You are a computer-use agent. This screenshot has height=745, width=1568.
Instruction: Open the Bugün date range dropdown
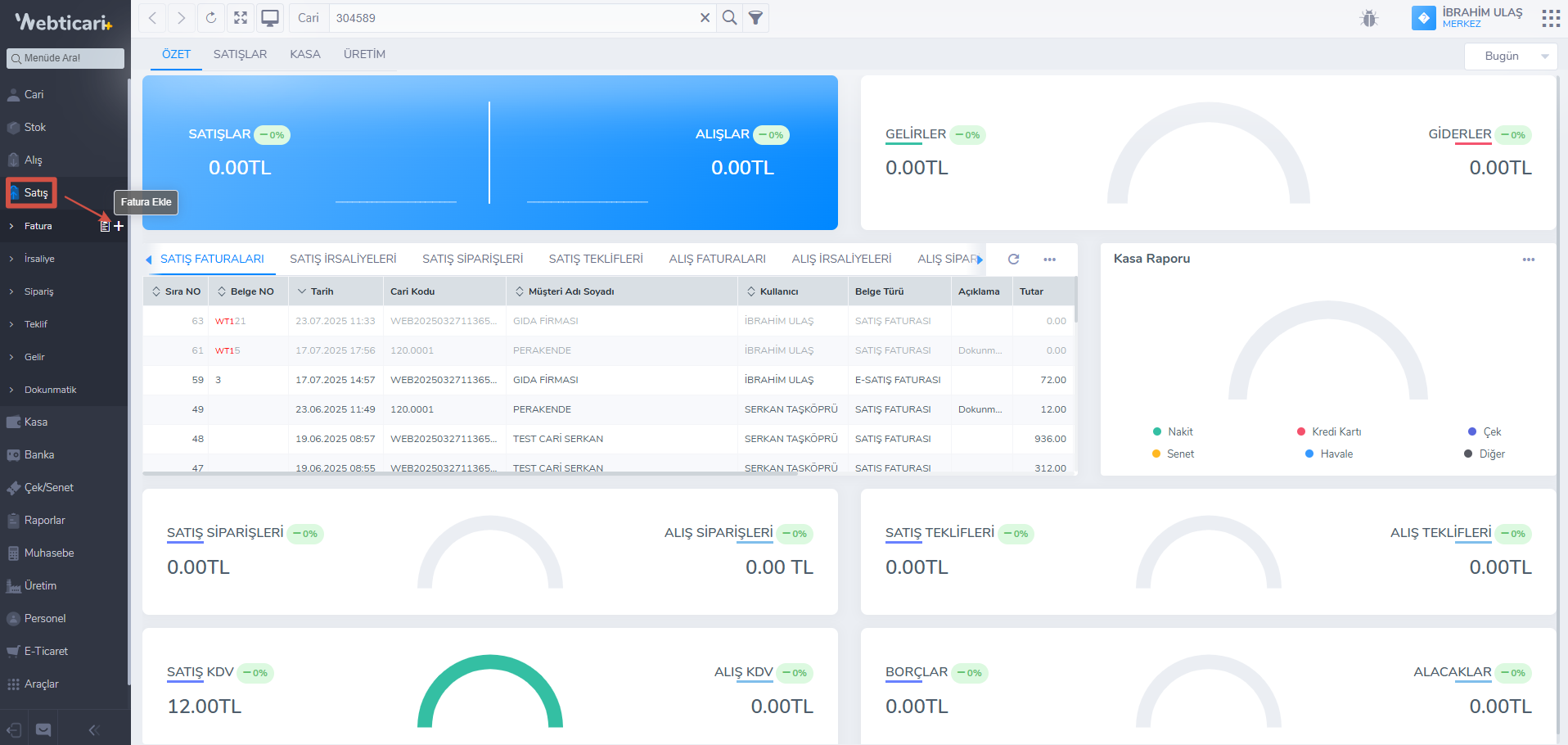click(x=1510, y=56)
